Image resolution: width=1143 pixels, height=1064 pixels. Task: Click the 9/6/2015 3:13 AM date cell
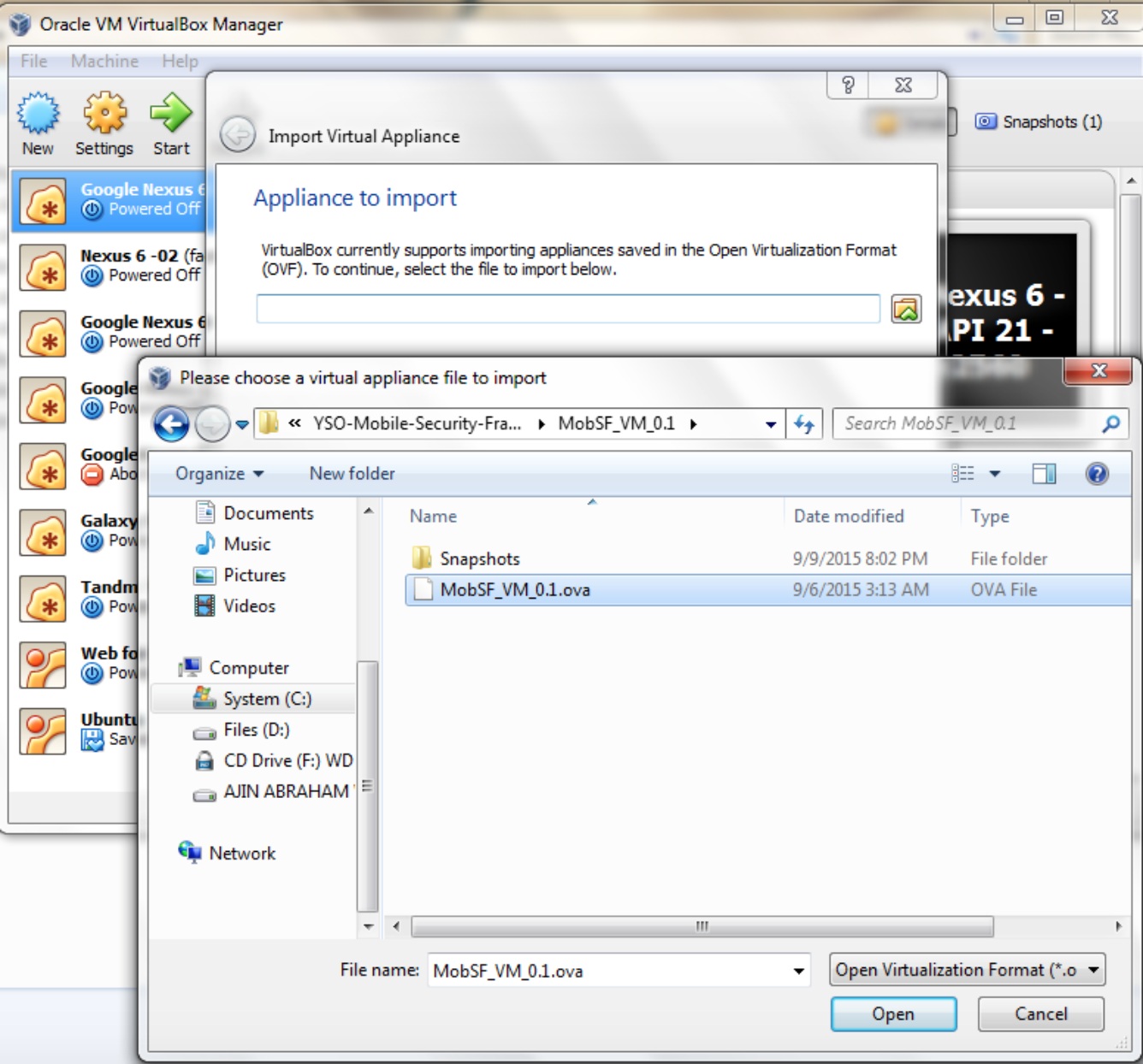[x=861, y=590]
